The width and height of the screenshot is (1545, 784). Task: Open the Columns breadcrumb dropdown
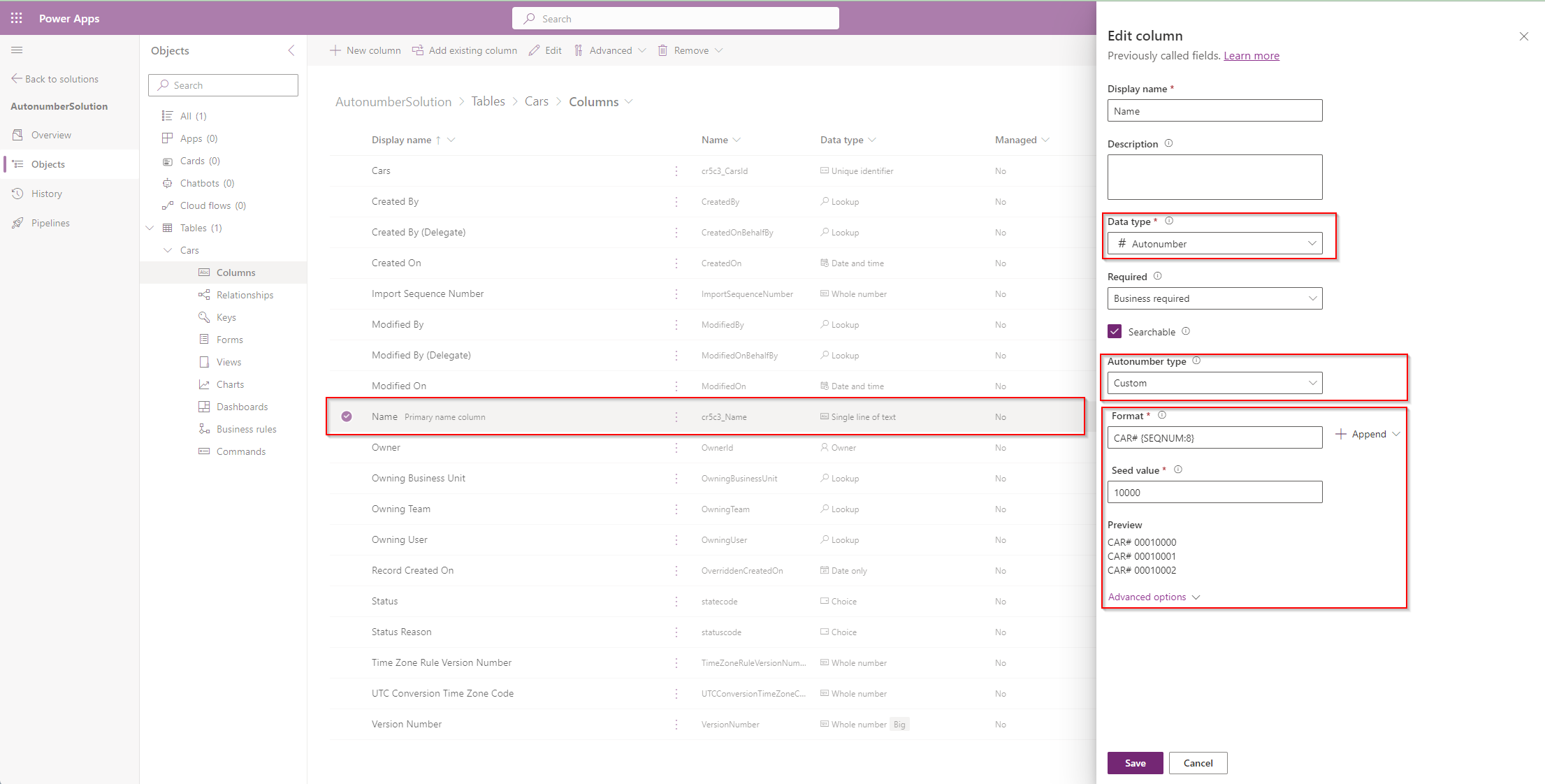629,102
